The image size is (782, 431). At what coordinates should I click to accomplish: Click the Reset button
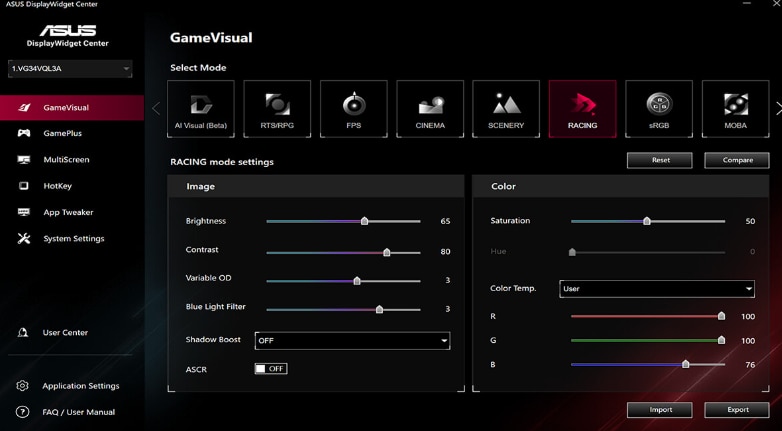click(x=660, y=160)
